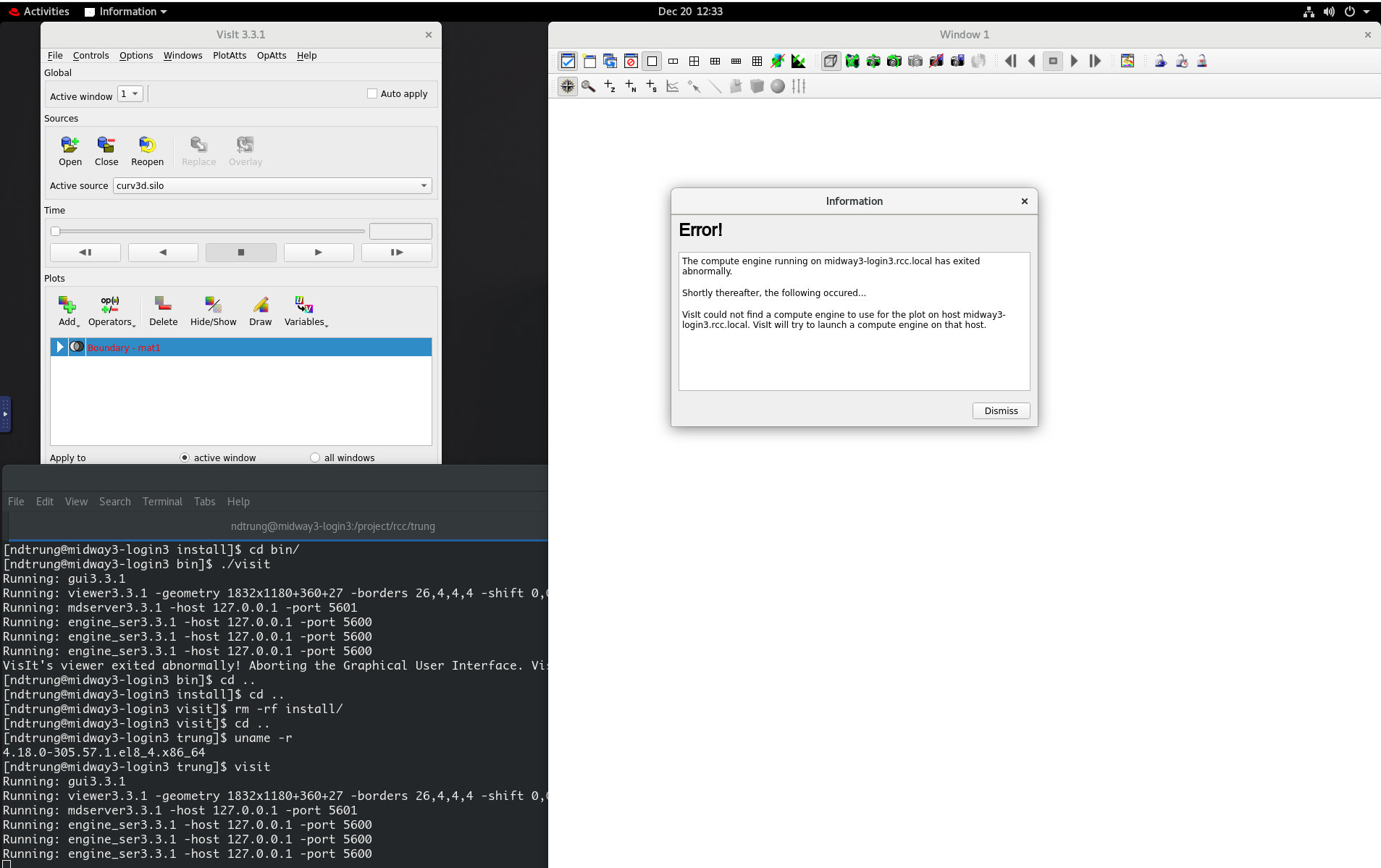Click Draw to render the plots
This screenshot has width=1381, height=868.
[260, 311]
